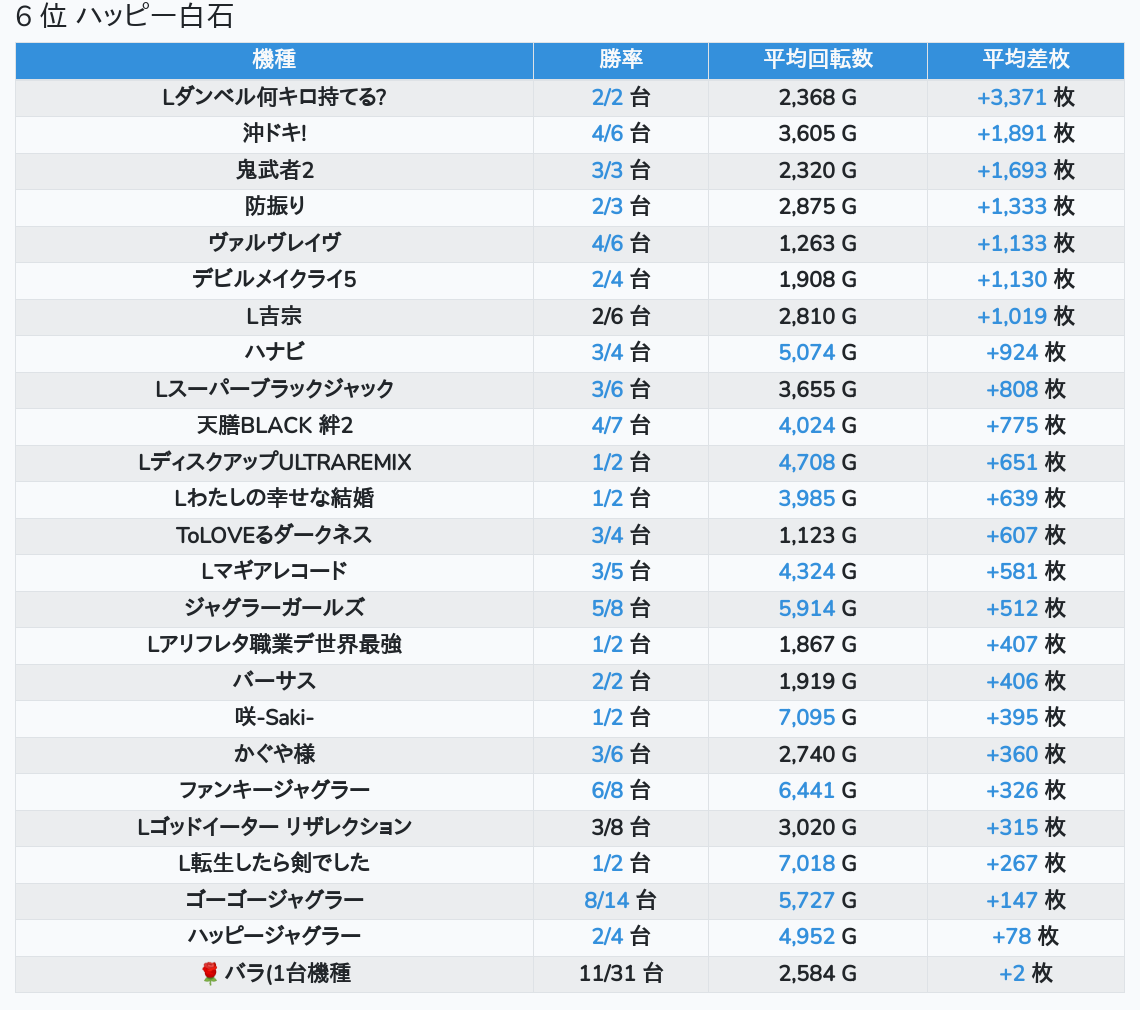This screenshot has width=1140, height=1010.
Task: Select LディスクアップULTRAREMIX machine name
Action: tap(274, 462)
